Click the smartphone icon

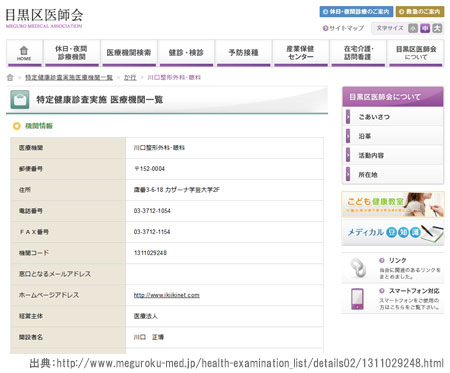pyautogui.click(x=357, y=299)
